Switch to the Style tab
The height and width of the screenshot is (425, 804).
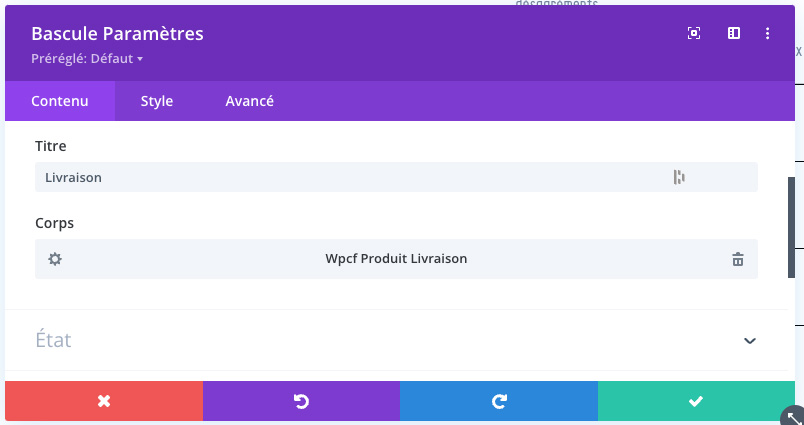[157, 101]
